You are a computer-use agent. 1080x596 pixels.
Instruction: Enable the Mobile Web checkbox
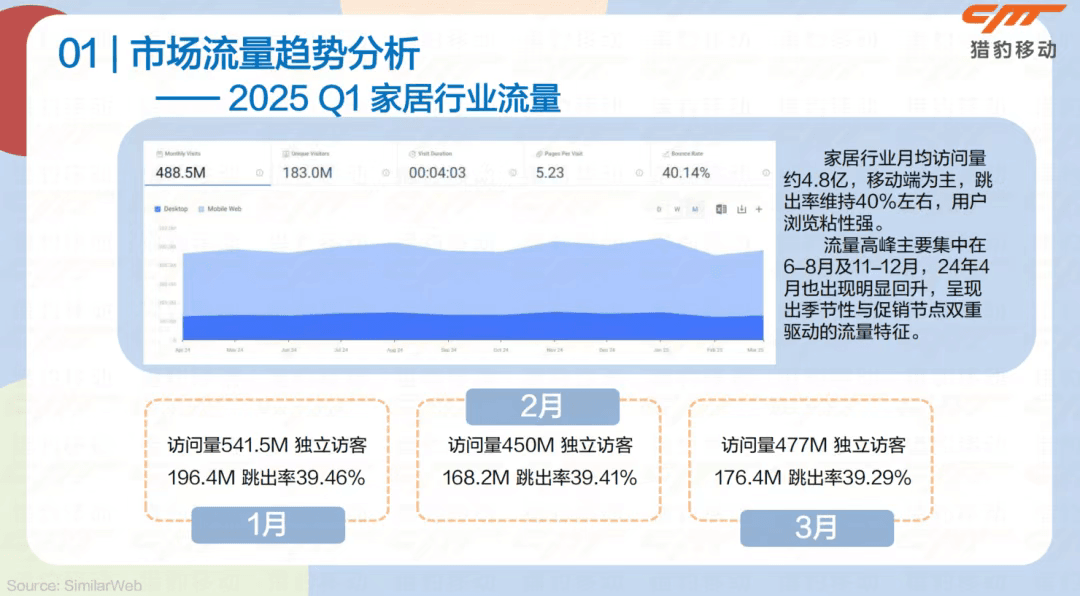[x=202, y=207]
